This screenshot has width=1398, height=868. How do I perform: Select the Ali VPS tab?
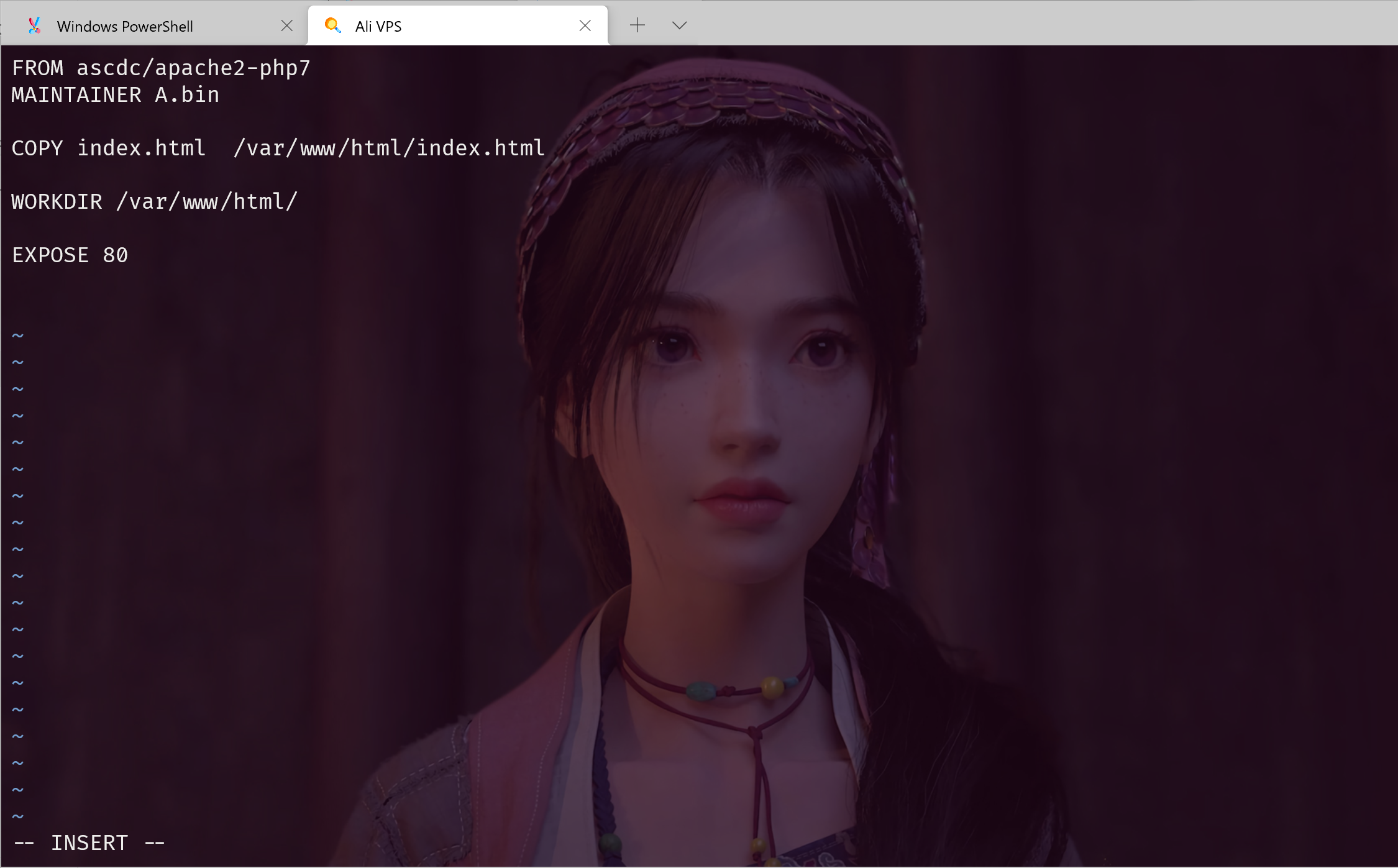pos(457,26)
